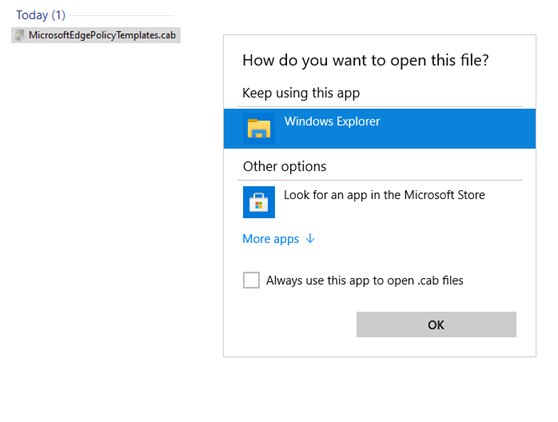Click the blue highlighted Windows Explorer row
Screen dimensions: 558x422
[380, 128]
